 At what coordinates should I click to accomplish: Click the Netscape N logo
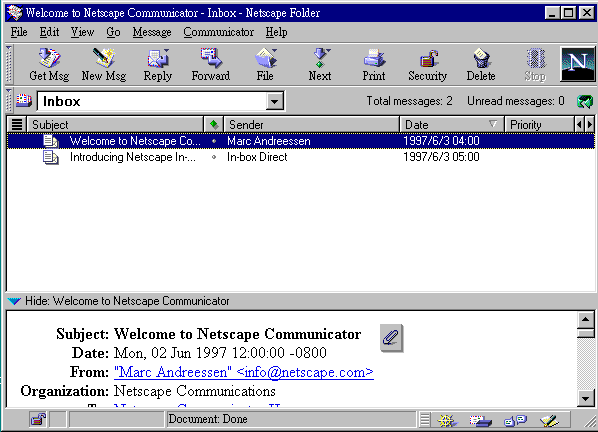click(577, 64)
